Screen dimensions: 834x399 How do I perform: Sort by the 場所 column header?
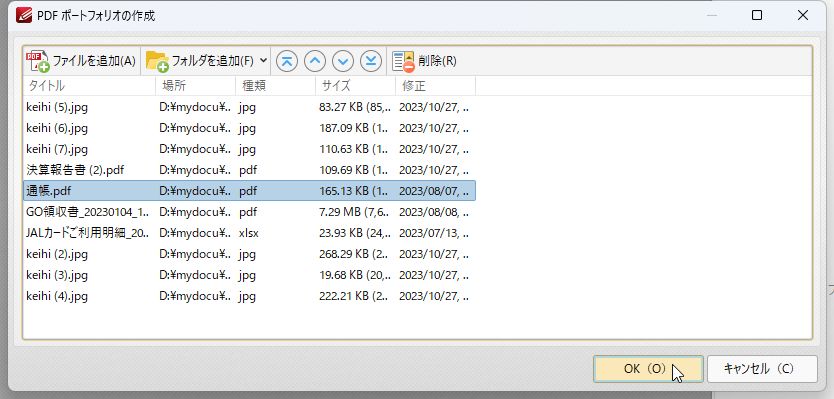pyautogui.click(x=196, y=86)
